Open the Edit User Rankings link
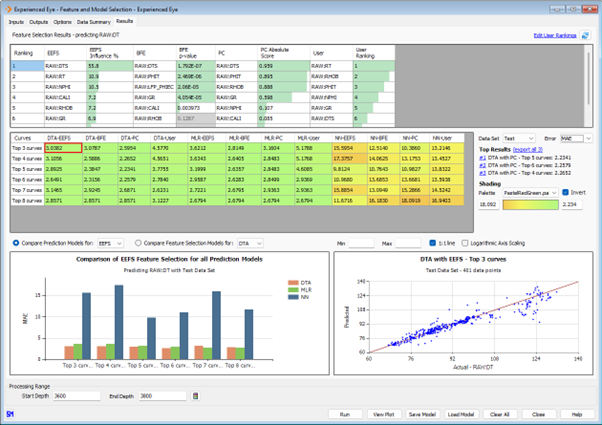Image resolution: width=602 pixels, height=425 pixels. [555, 35]
